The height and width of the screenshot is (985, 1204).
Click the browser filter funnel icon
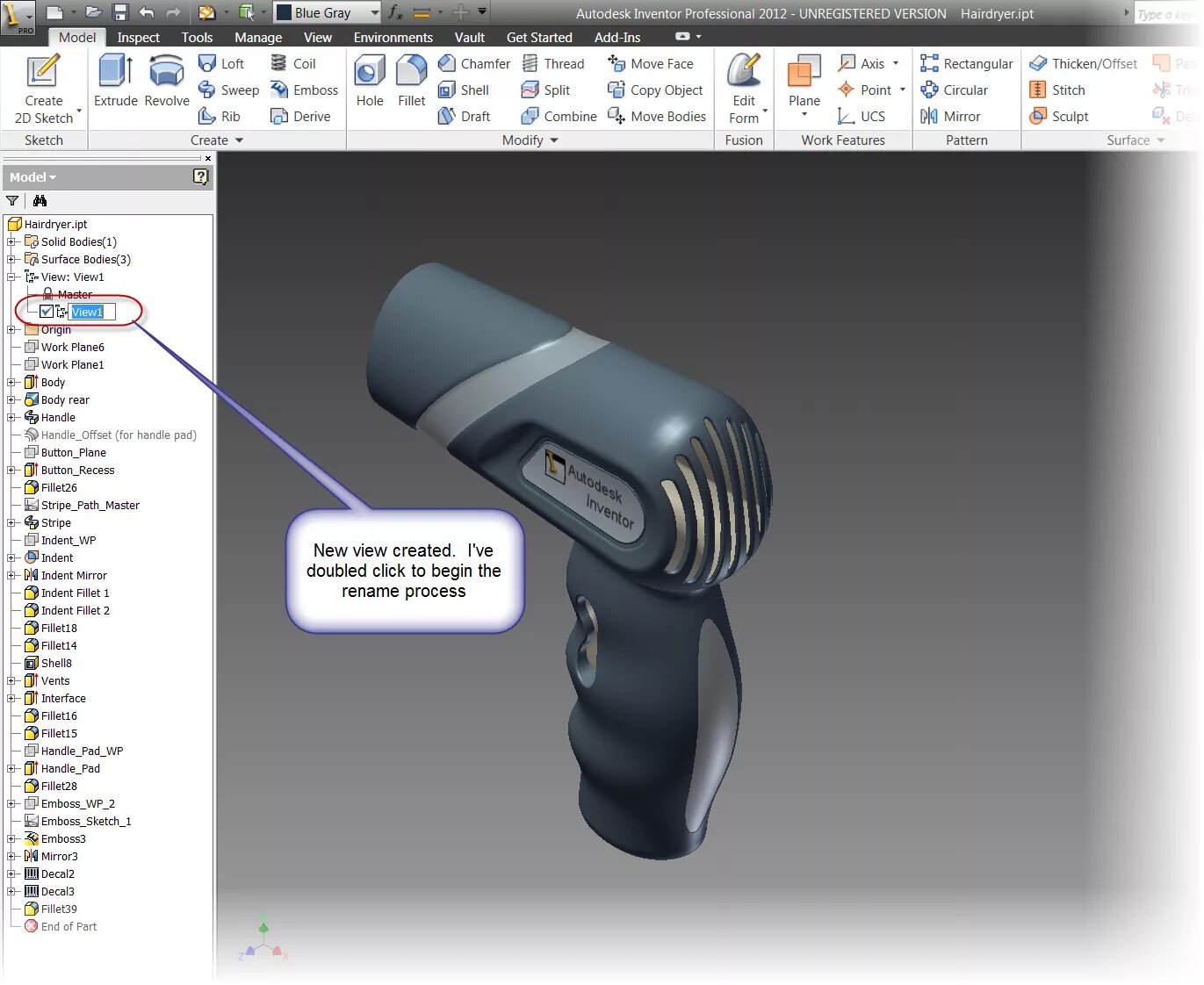pyautogui.click(x=12, y=201)
